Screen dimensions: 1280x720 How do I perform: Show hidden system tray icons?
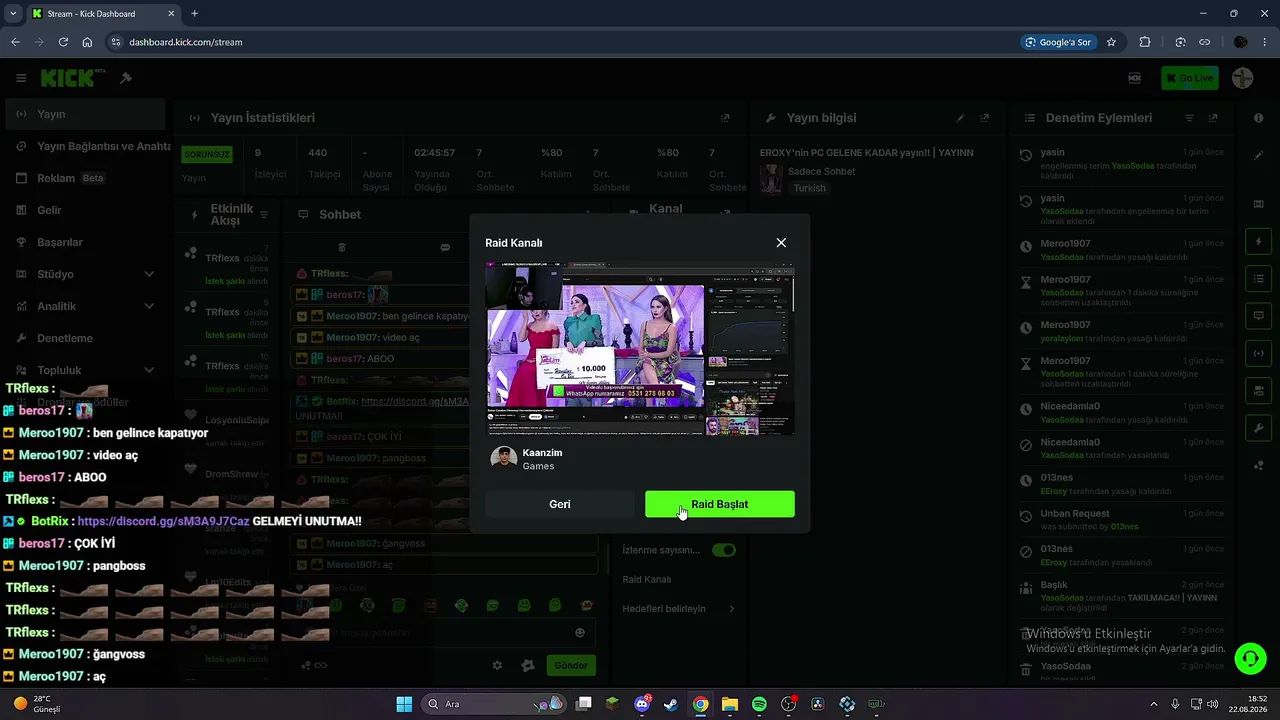(1153, 704)
